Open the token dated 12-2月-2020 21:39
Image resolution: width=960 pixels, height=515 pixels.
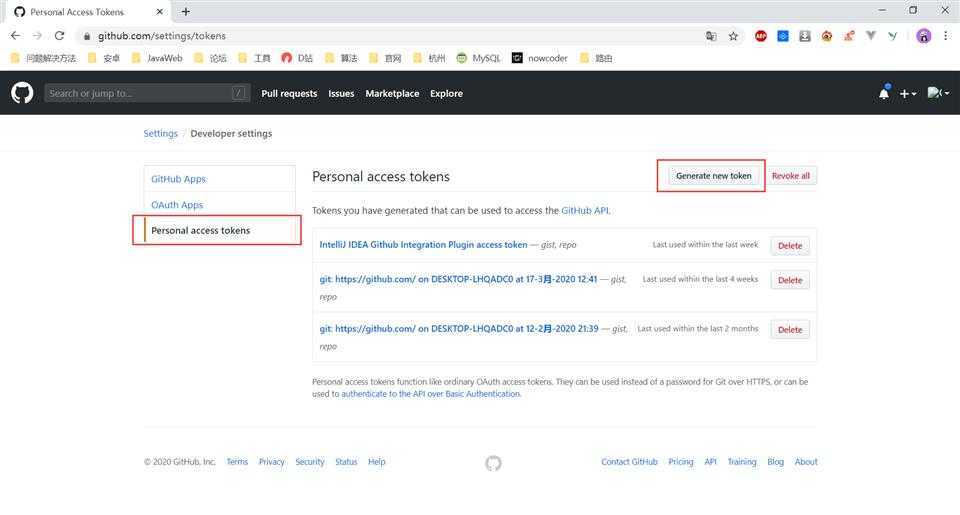[459, 329]
